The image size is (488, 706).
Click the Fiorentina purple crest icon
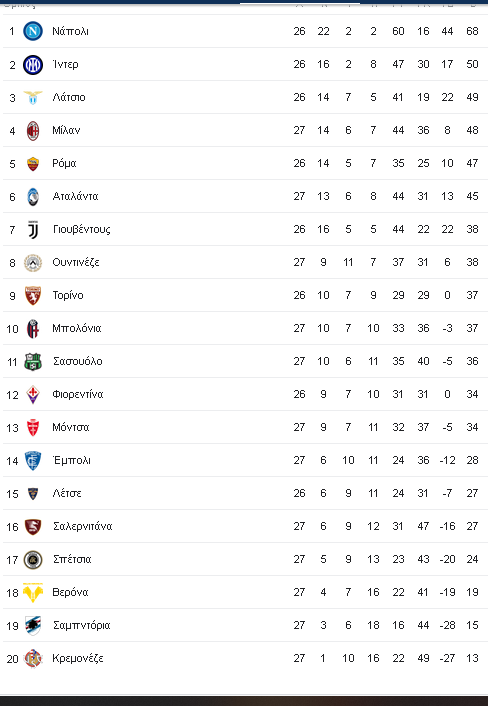click(33, 394)
